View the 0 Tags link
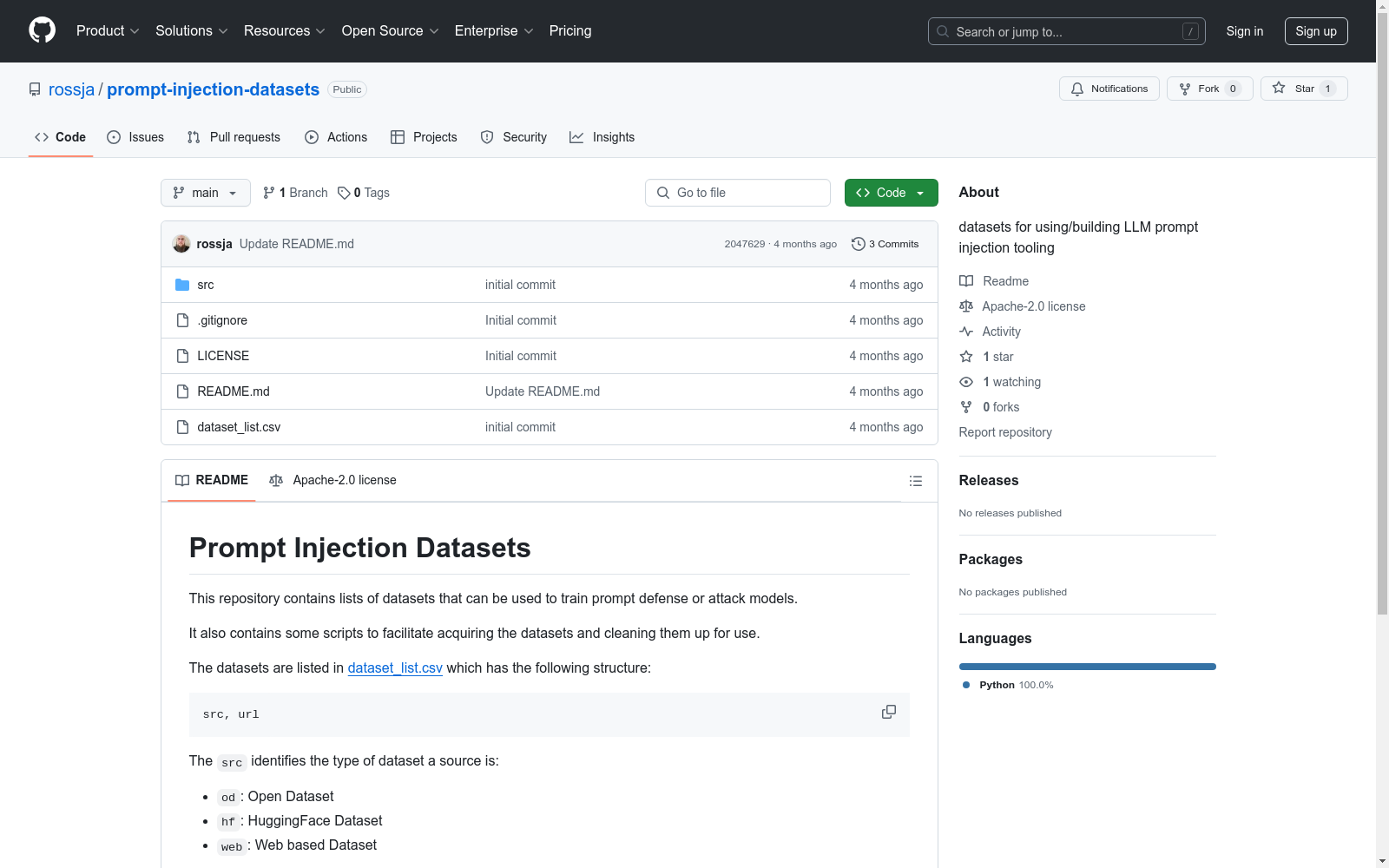1389x868 pixels. click(364, 193)
